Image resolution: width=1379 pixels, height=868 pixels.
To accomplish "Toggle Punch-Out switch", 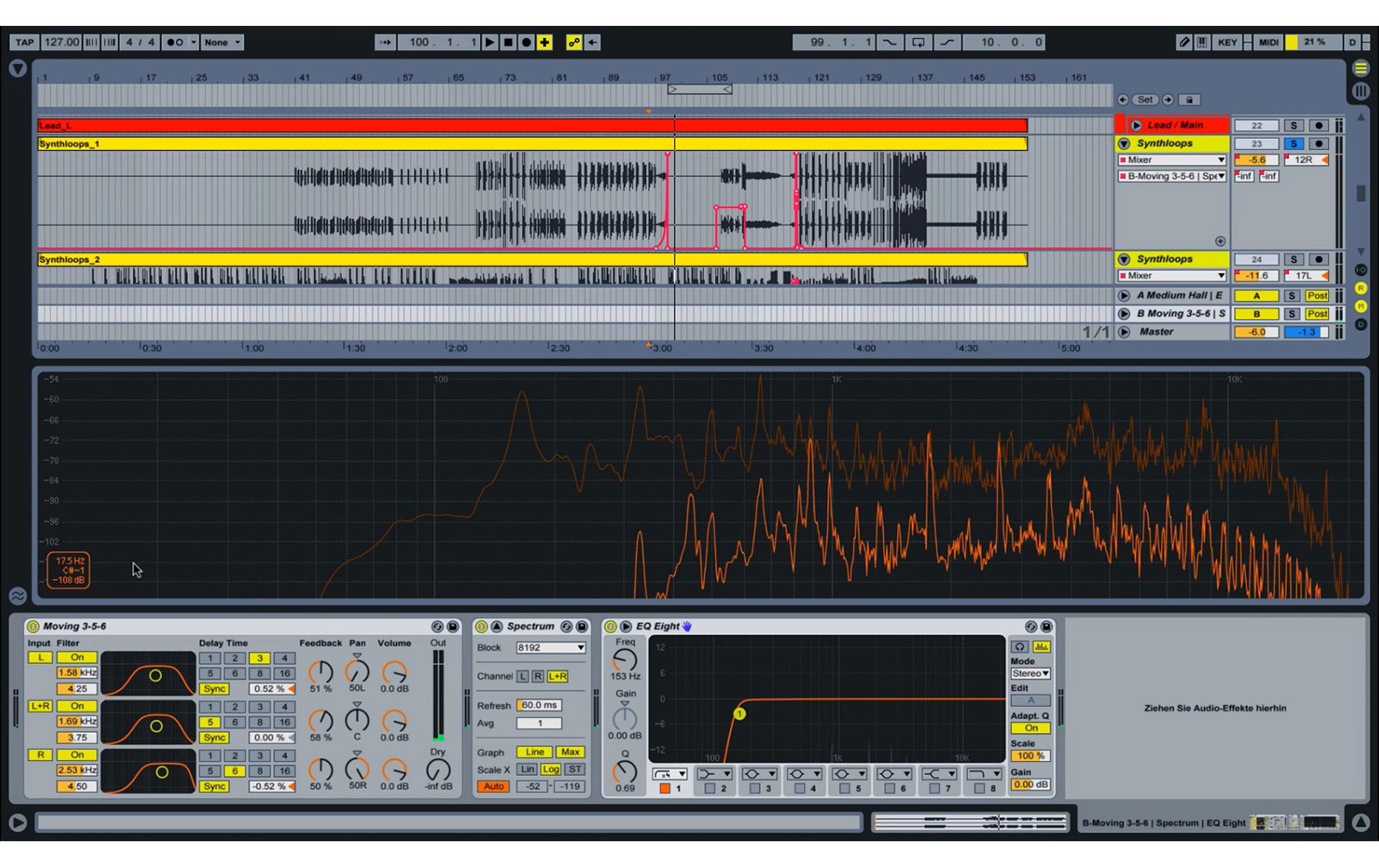I will 947,42.
